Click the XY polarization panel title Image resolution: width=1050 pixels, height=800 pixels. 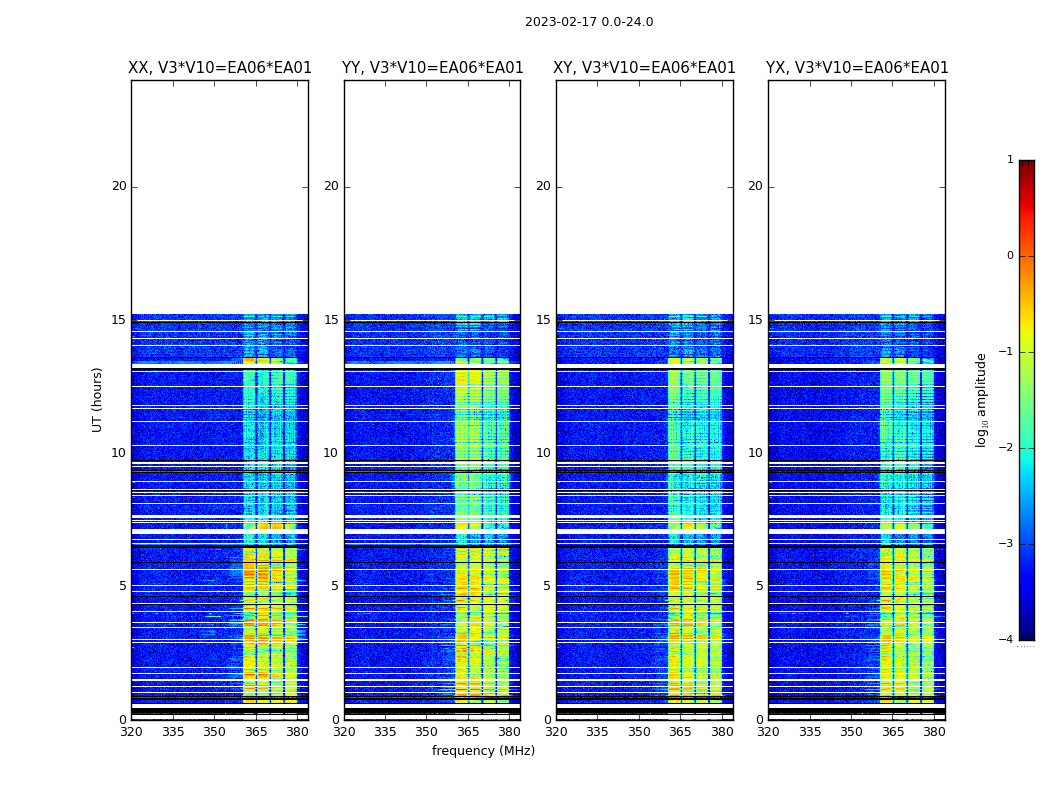coord(645,68)
